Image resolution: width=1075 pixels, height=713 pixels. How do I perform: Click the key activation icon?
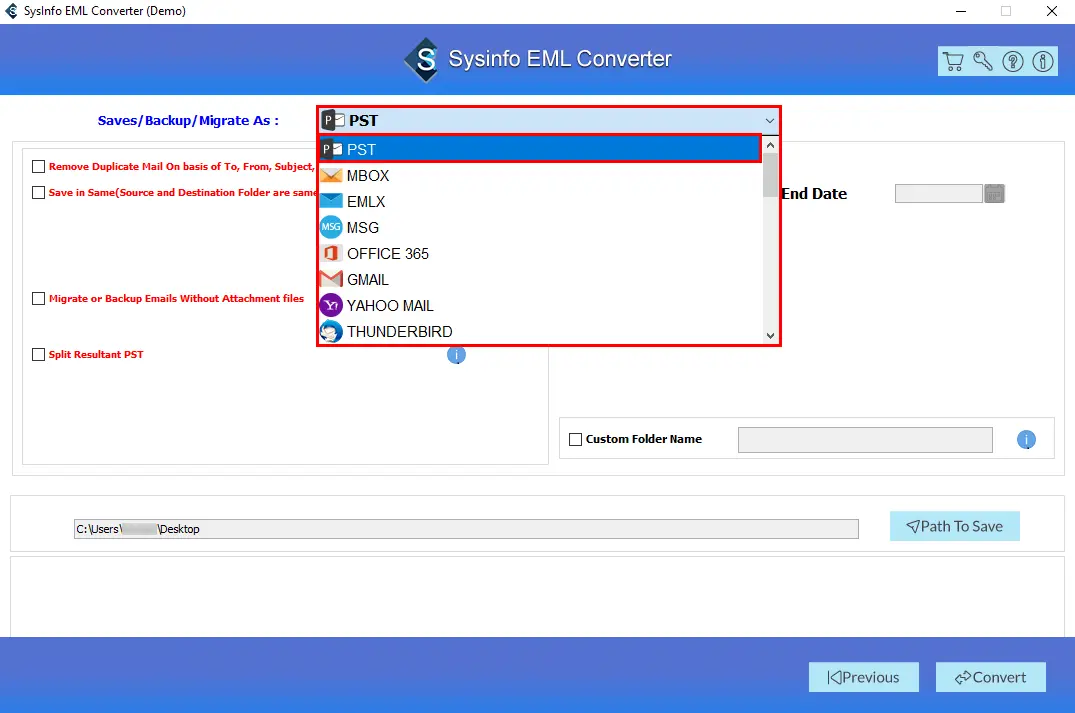tap(983, 62)
